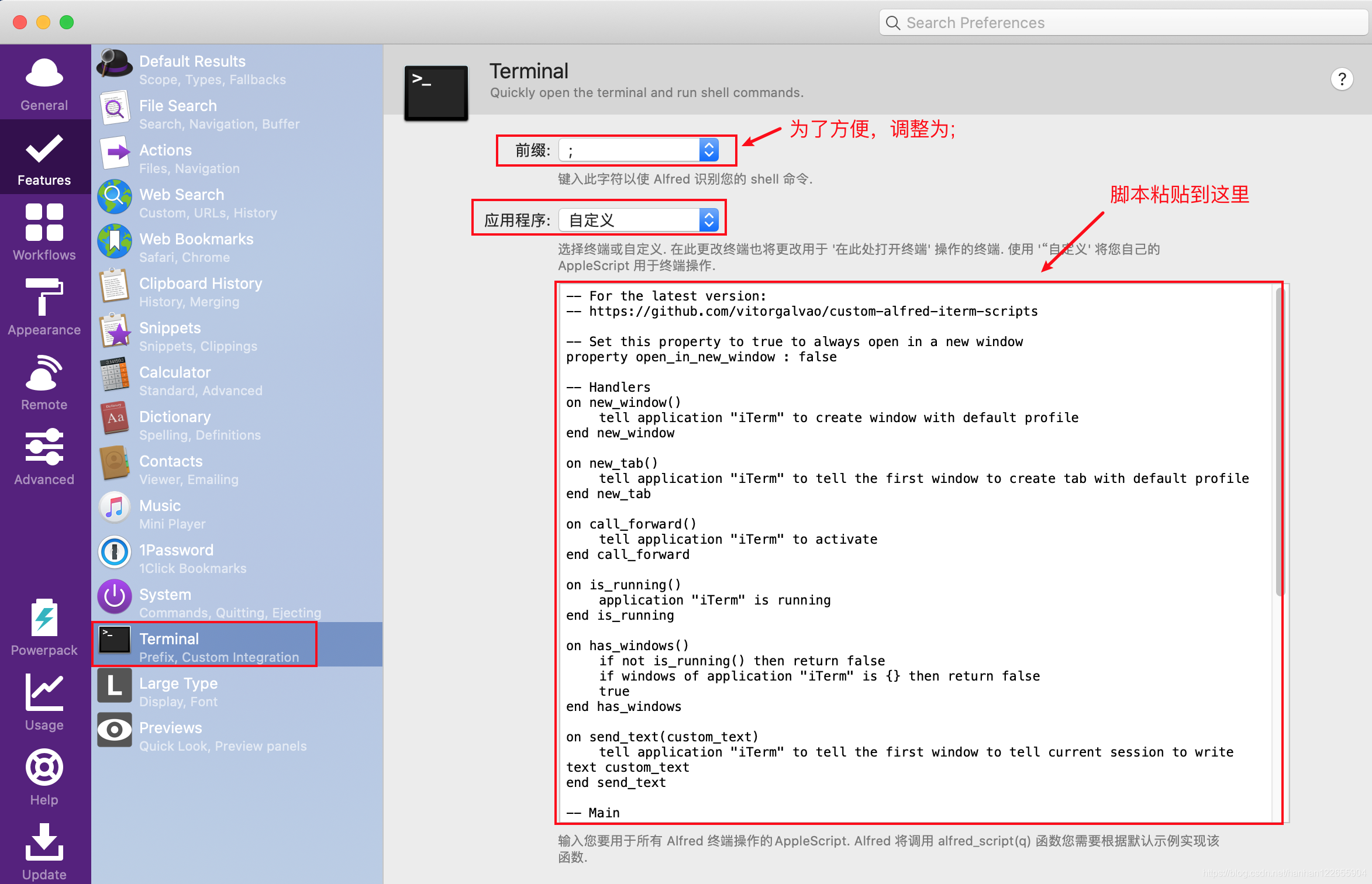The image size is (1372, 884).
Task: Click the help question mark button
Action: point(1342,79)
